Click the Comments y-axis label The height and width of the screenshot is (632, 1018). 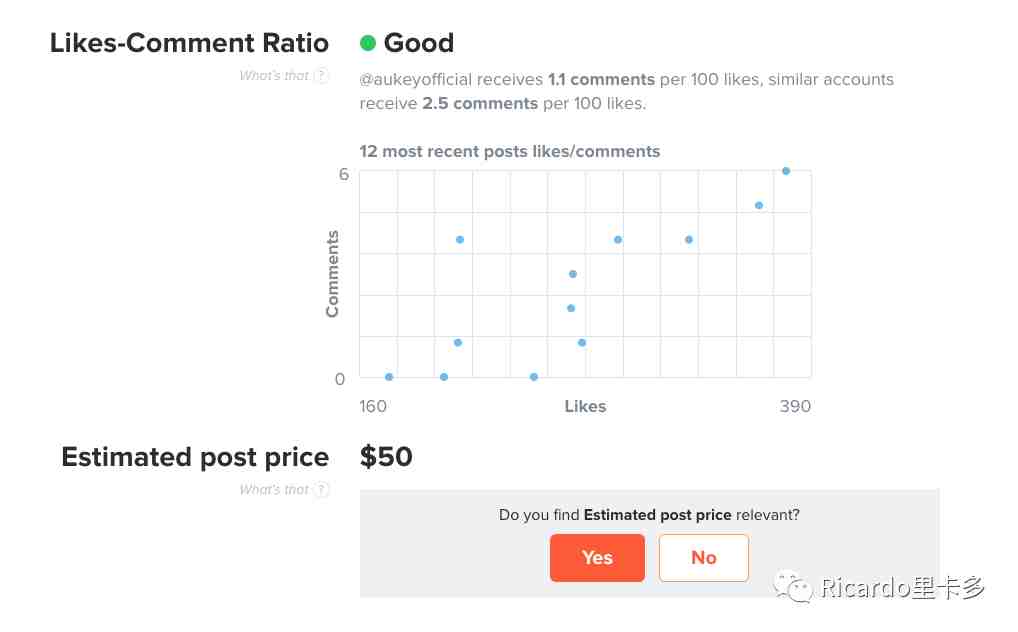click(332, 273)
